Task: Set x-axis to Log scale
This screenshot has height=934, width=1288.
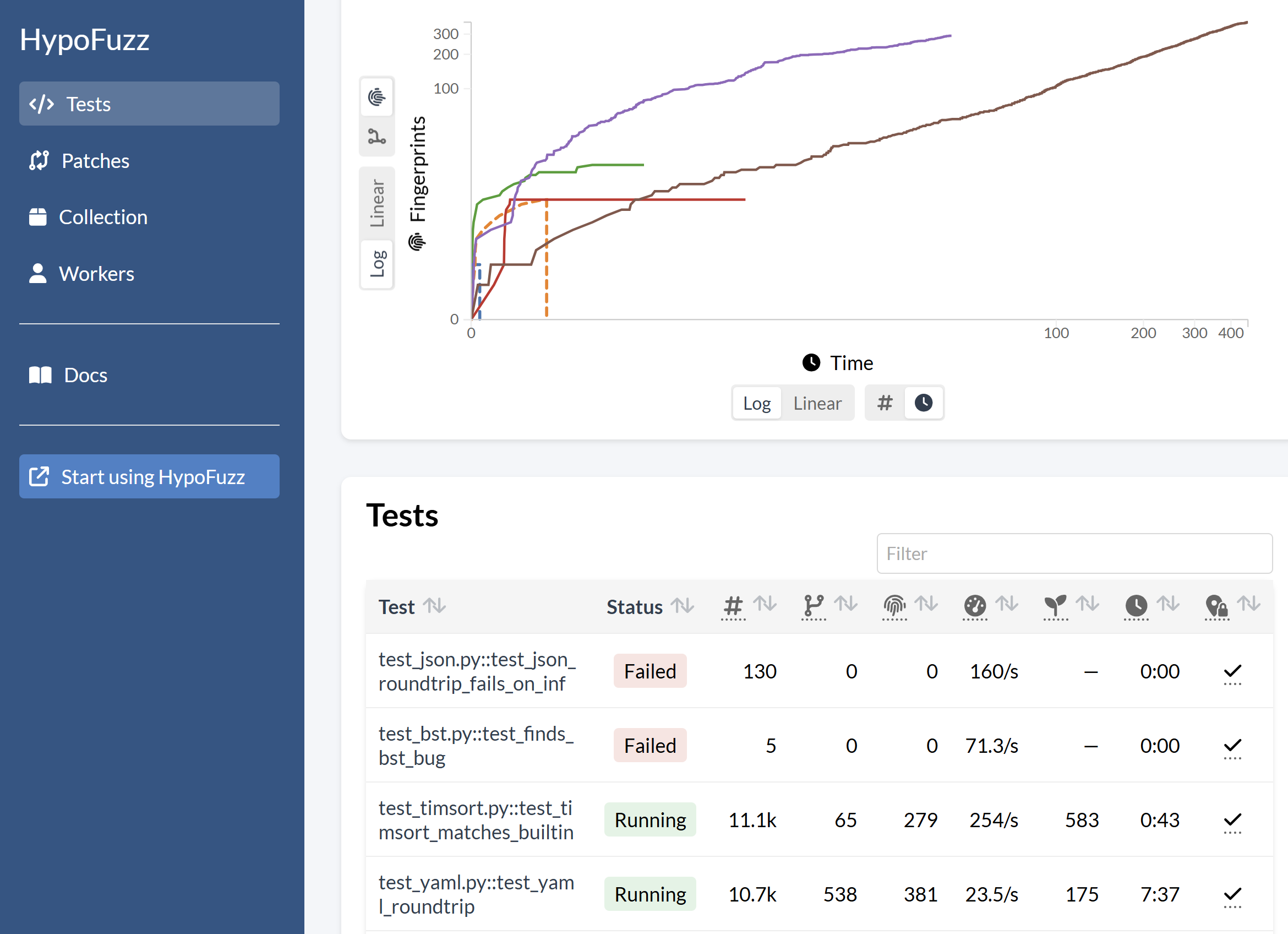Action: pos(756,403)
